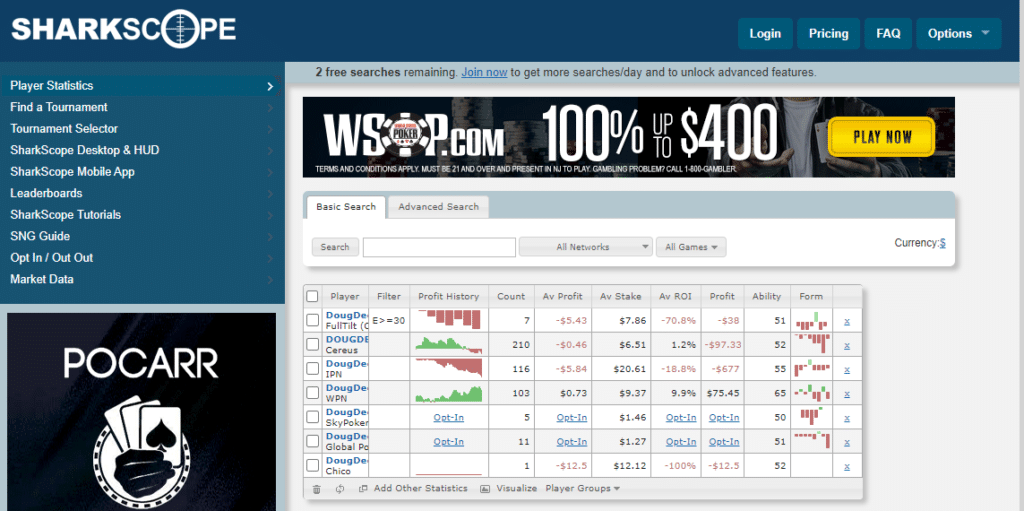Viewport: 1024px width, 511px height.
Task: Open the All Games dropdown
Action: click(691, 247)
